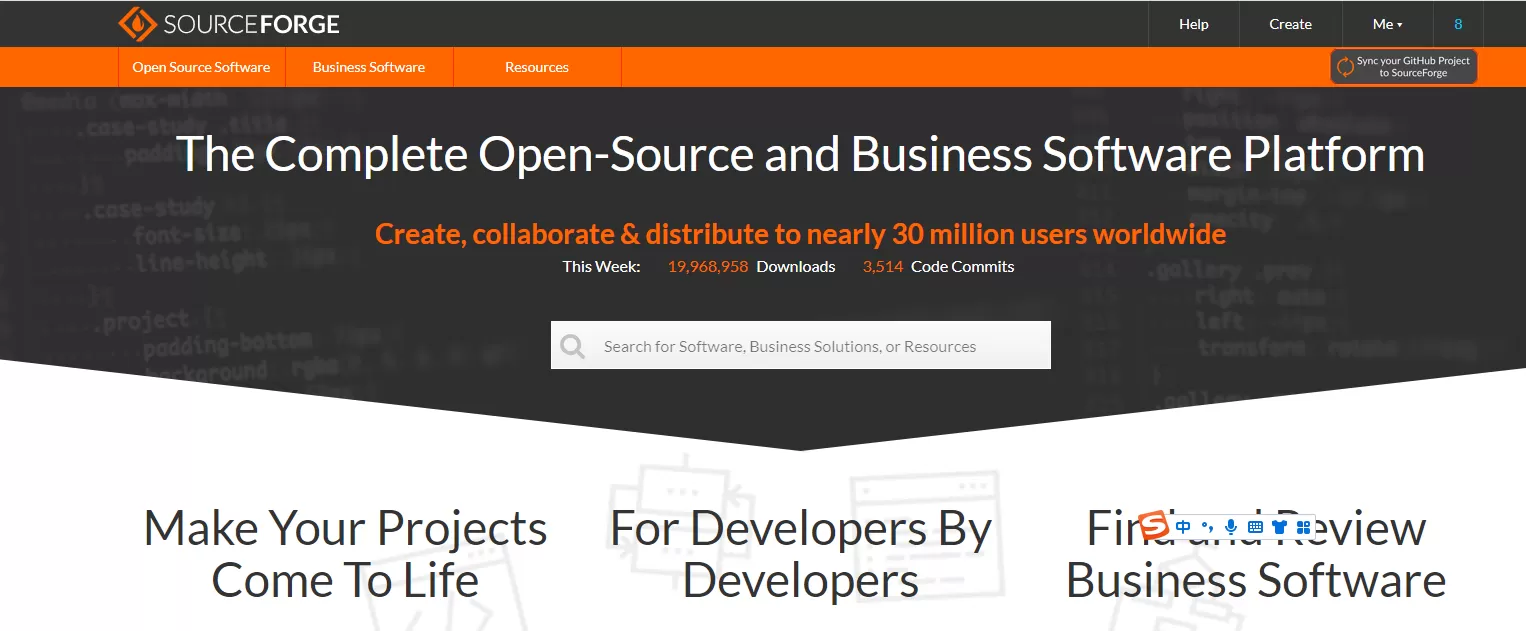Click the orange 30 million users tagline

pos(800,234)
